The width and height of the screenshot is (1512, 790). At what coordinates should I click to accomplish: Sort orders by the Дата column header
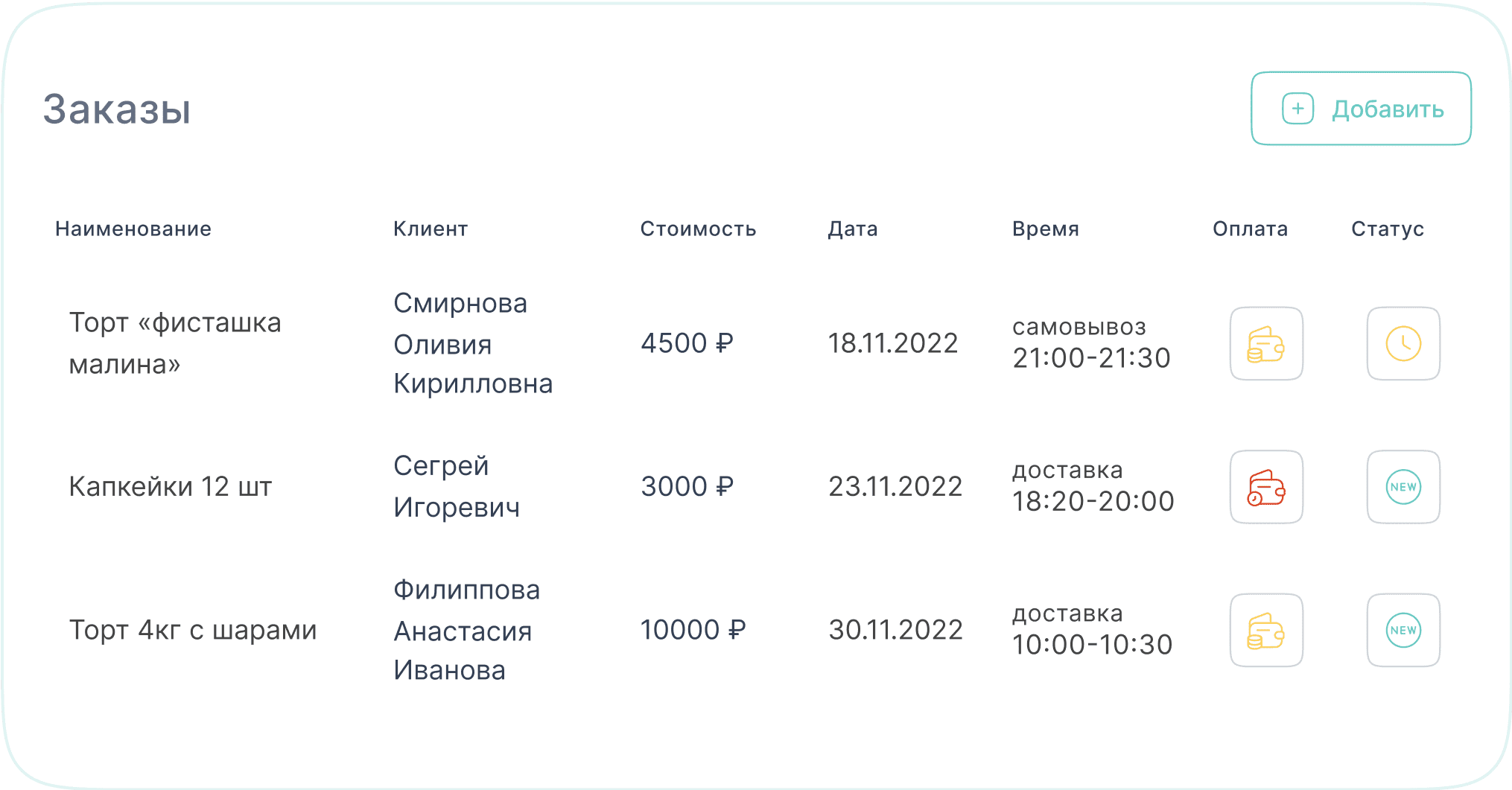click(x=852, y=229)
